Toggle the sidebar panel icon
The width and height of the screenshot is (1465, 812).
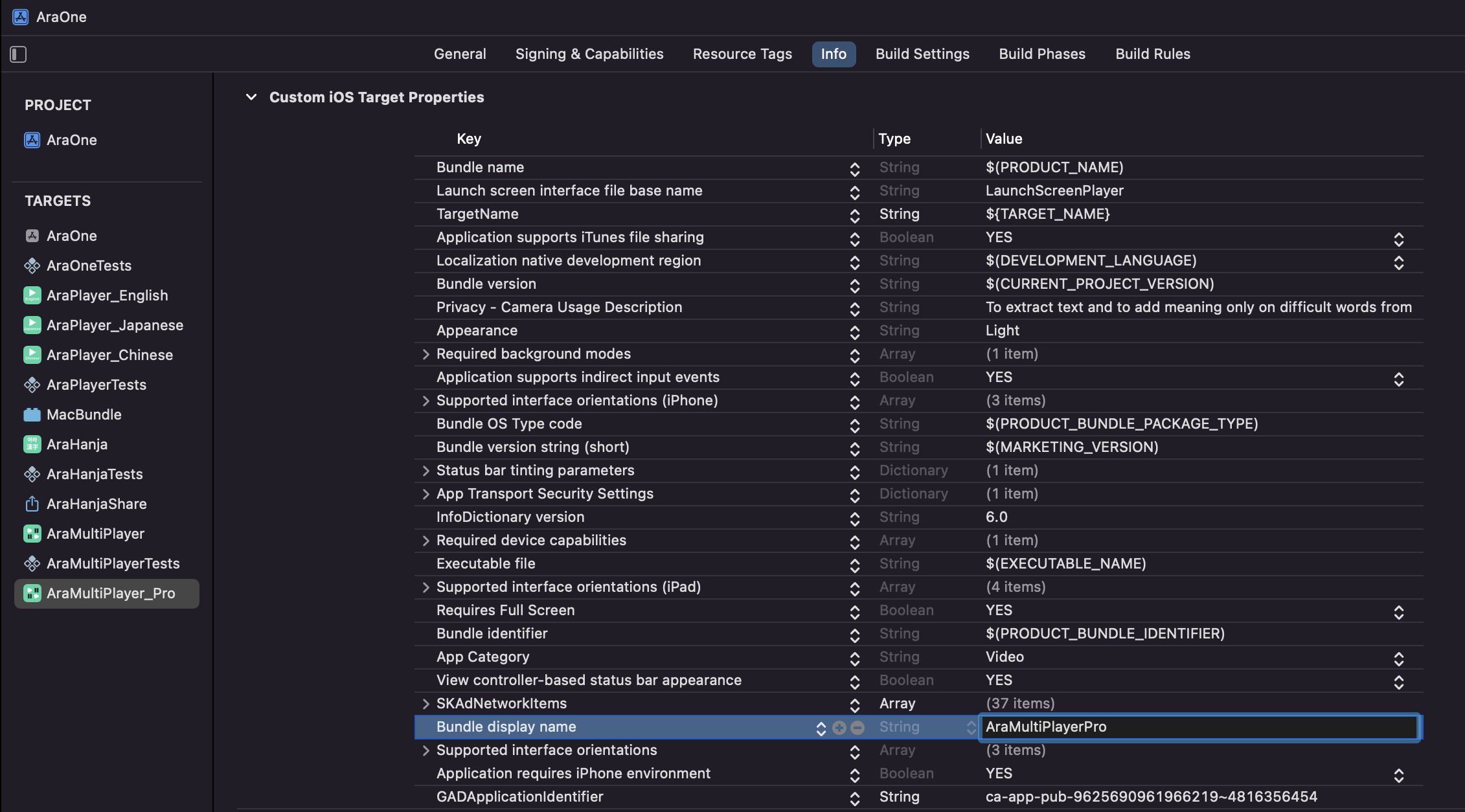click(18, 54)
